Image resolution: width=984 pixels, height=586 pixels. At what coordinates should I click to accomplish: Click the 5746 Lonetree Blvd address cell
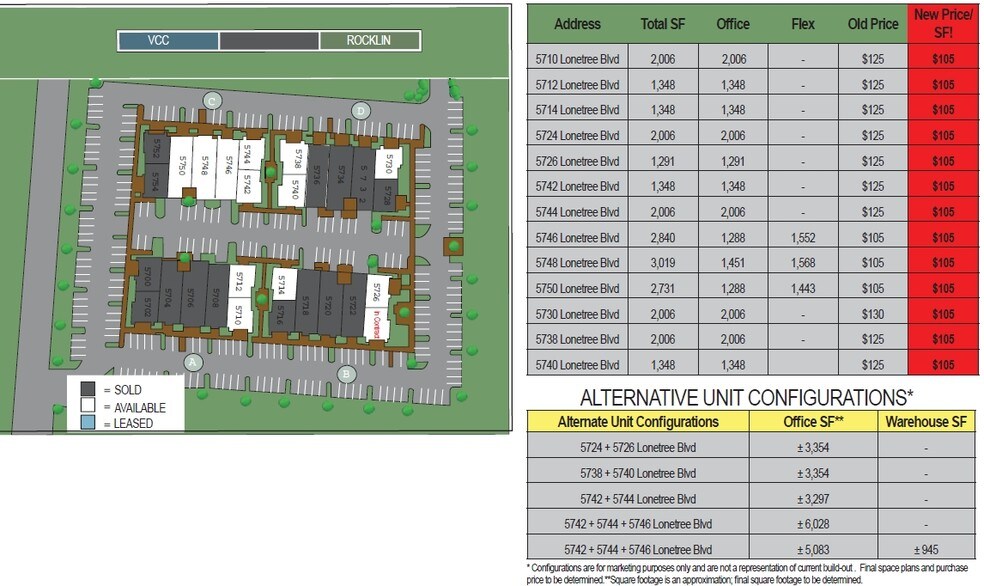[x=578, y=238]
